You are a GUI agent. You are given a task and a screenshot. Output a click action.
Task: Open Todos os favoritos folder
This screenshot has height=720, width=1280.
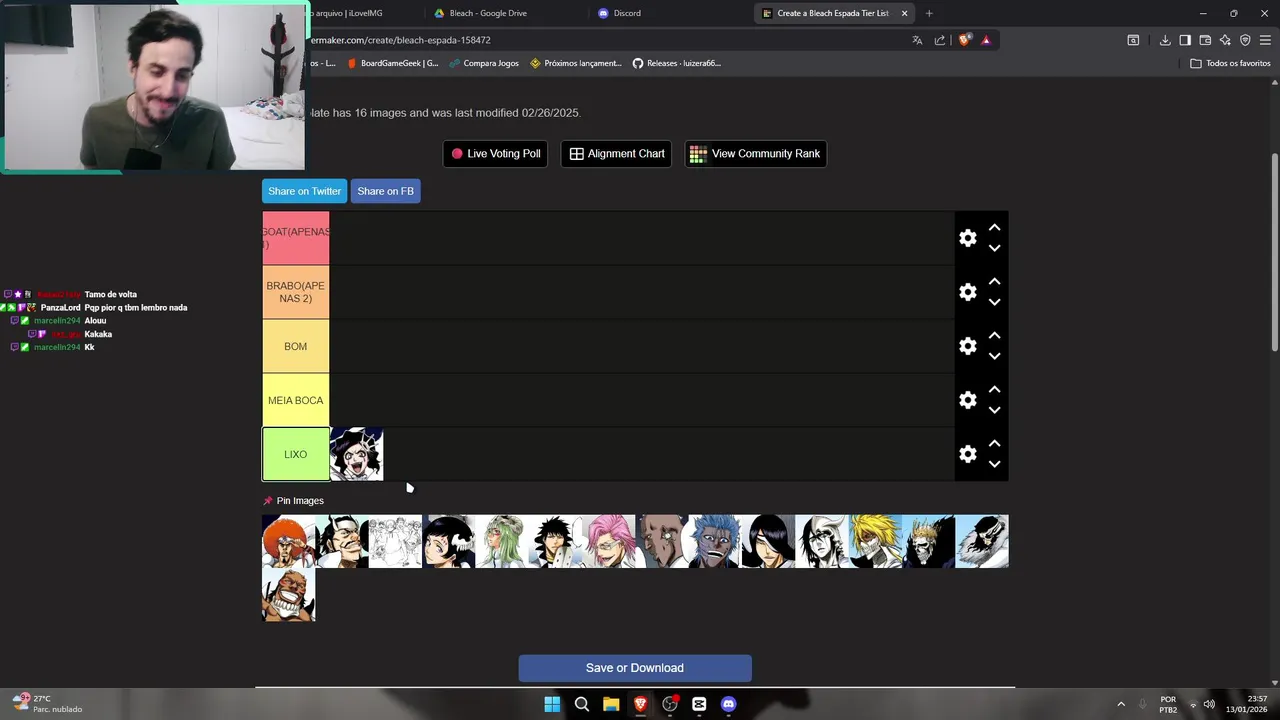click(1230, 63)
